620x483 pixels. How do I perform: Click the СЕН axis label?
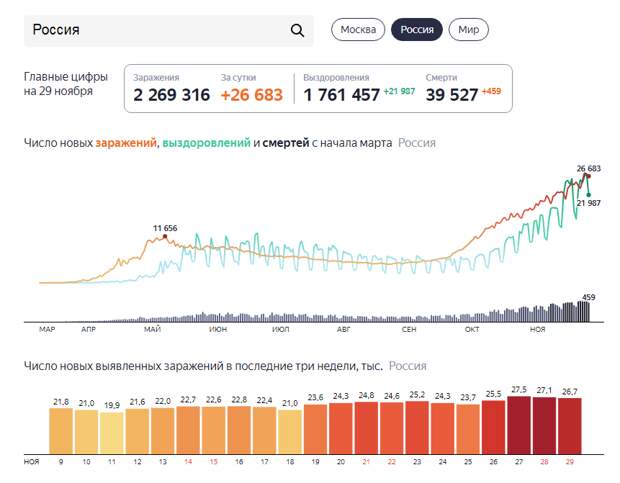tap(409, 329)
